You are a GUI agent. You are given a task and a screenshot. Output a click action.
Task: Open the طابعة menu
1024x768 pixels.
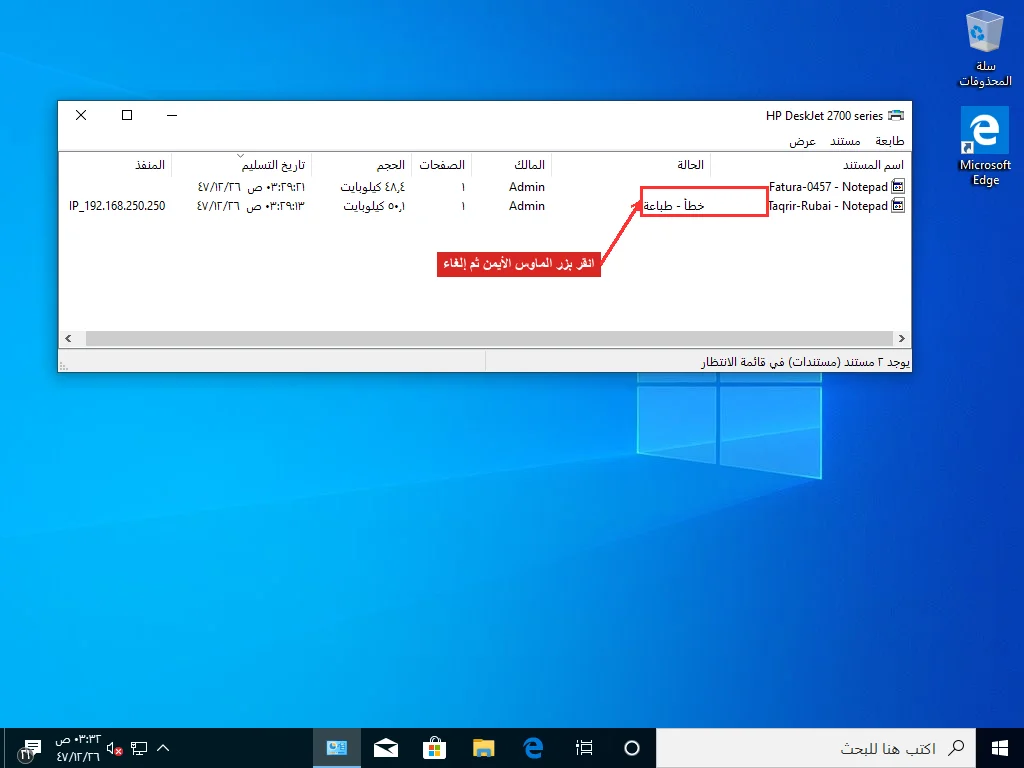[x=889, y=141]
